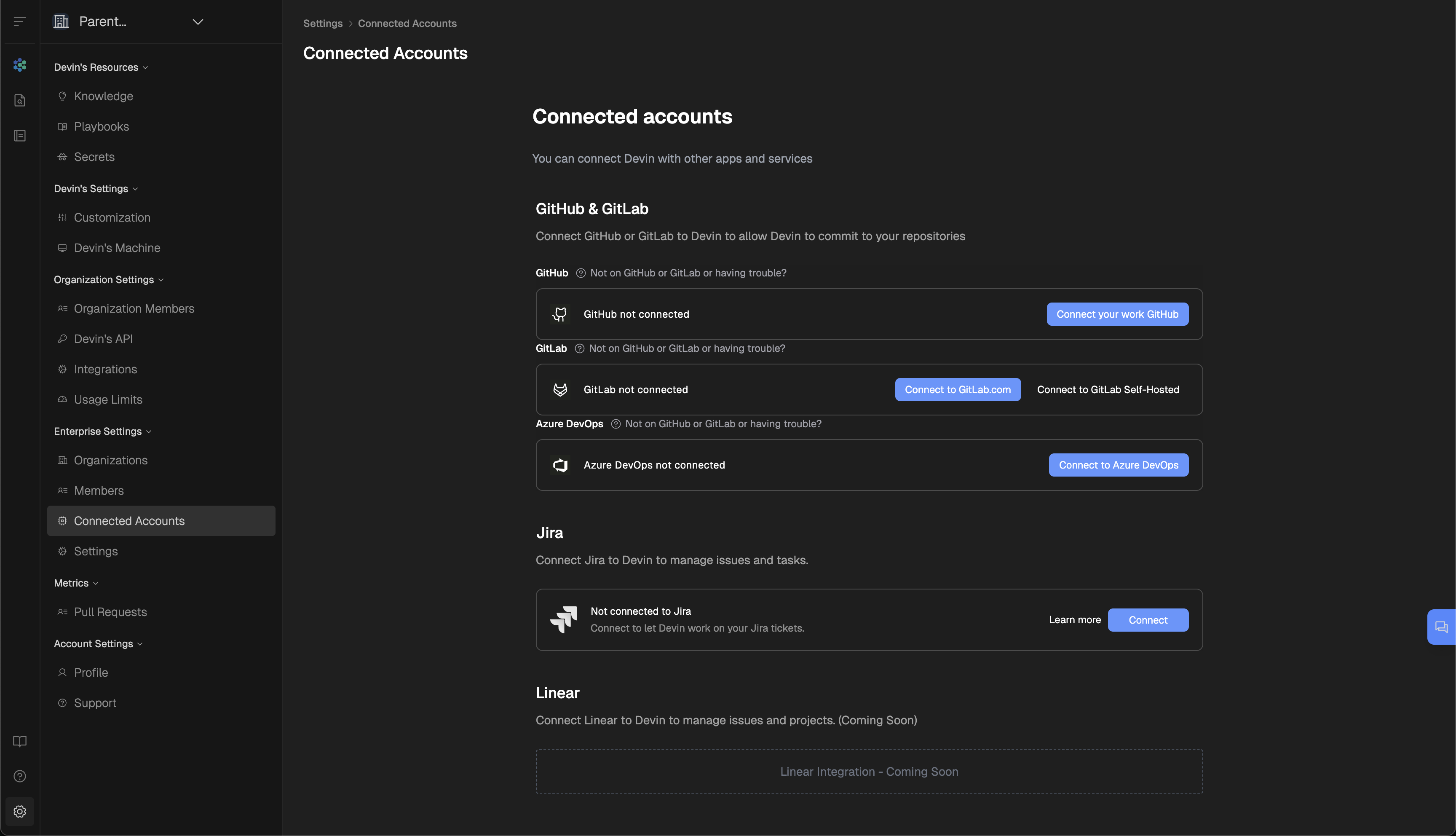Go to the Integrations page in sidebar
Viewport: 1456px width, 836px height.
coord(106,369)
